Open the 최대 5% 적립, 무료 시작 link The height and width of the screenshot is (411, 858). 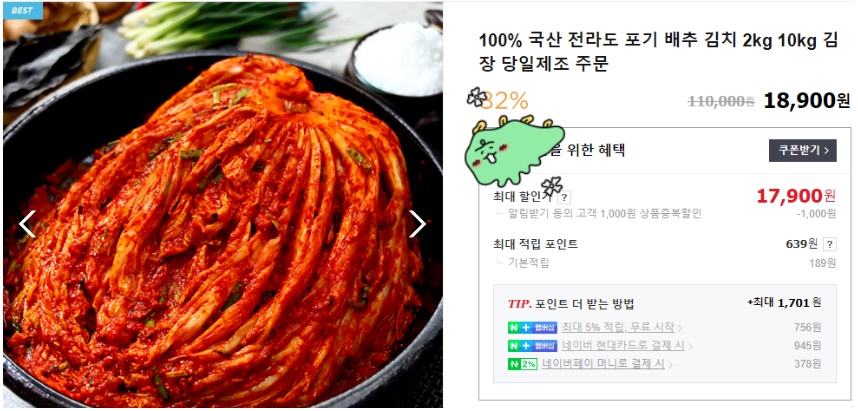tap(618, 328)
